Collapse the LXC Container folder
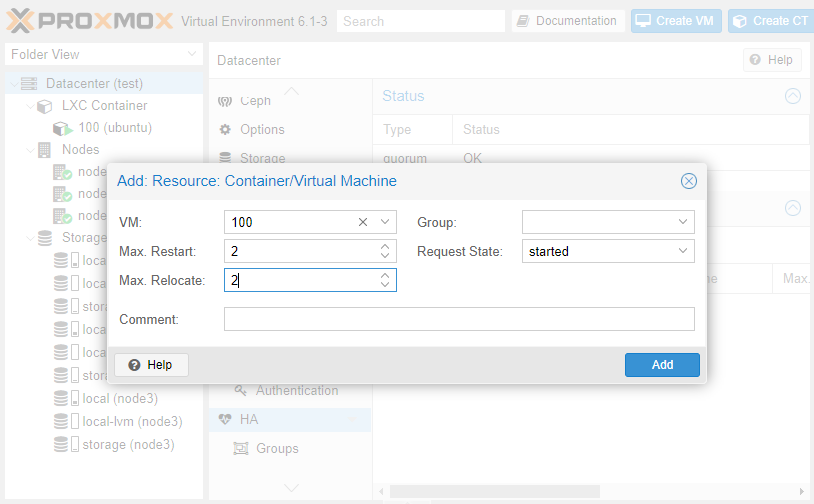 [29, 106]
